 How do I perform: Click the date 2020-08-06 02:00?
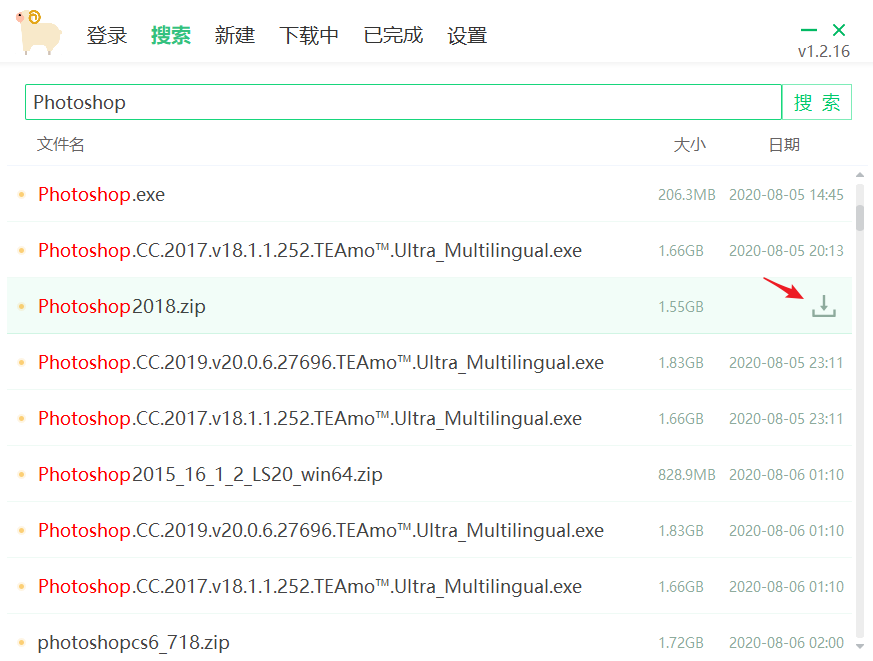tap(786, 643)
